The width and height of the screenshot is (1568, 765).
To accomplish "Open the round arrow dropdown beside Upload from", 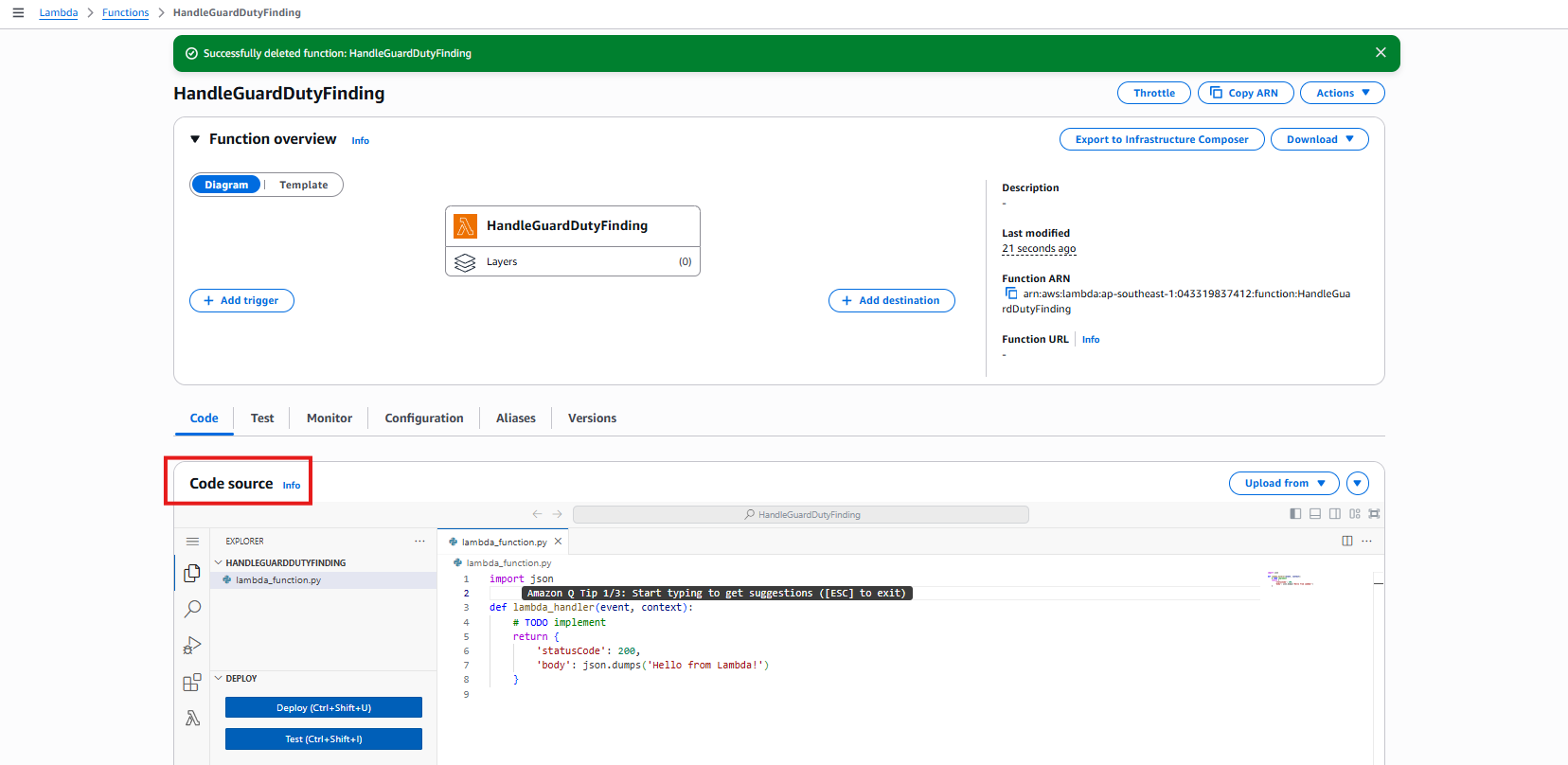I will pos(1358,483).
